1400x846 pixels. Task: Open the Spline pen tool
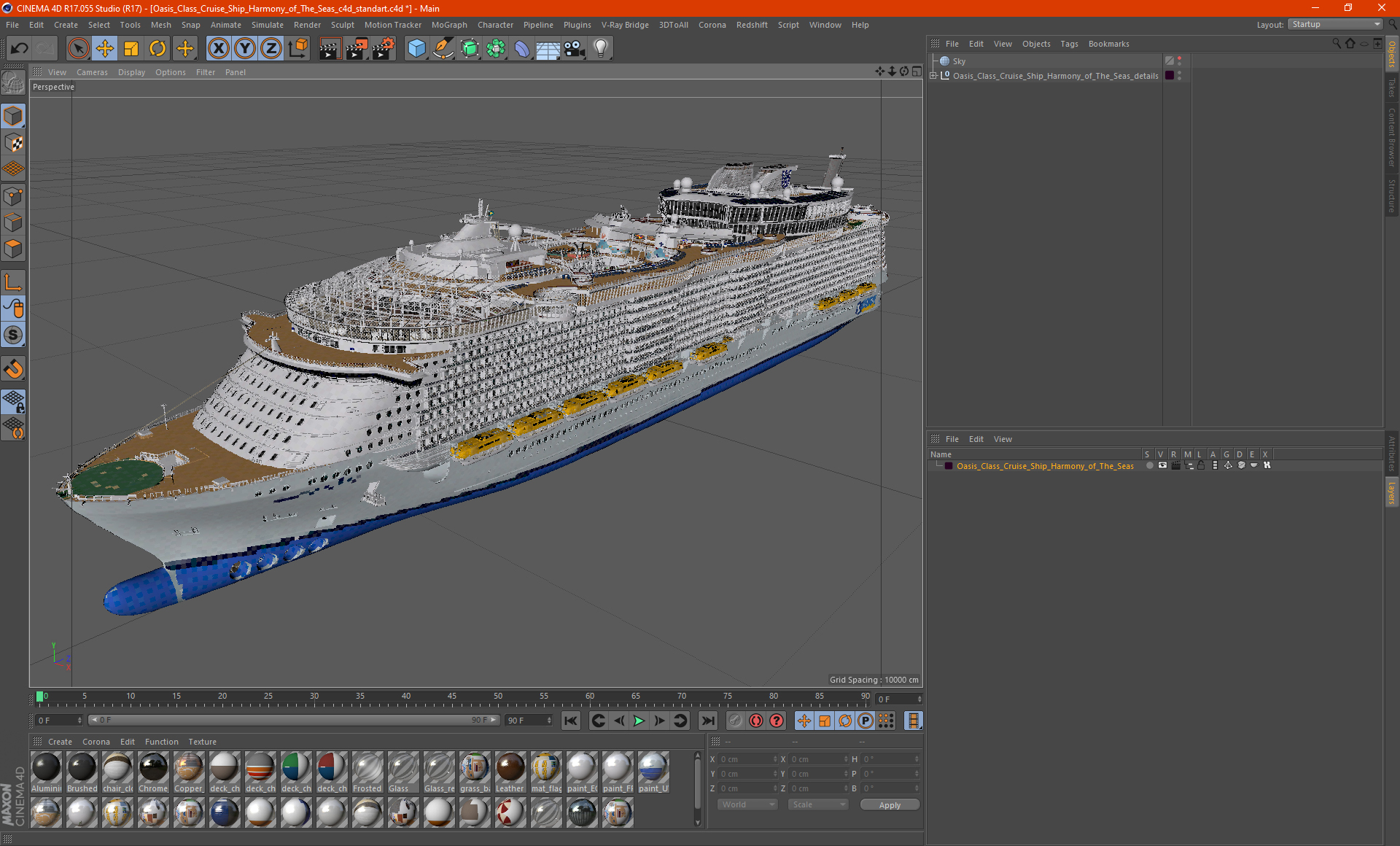pos(443,49)
